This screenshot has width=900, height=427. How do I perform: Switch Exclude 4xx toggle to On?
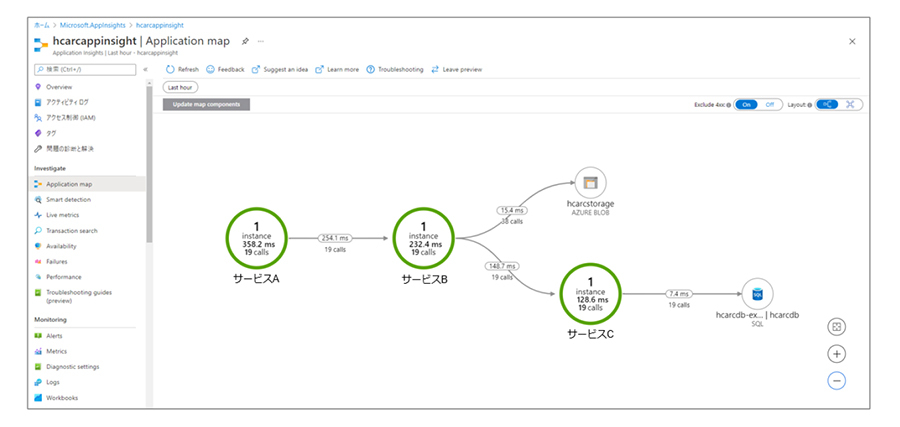coord(746,104)
